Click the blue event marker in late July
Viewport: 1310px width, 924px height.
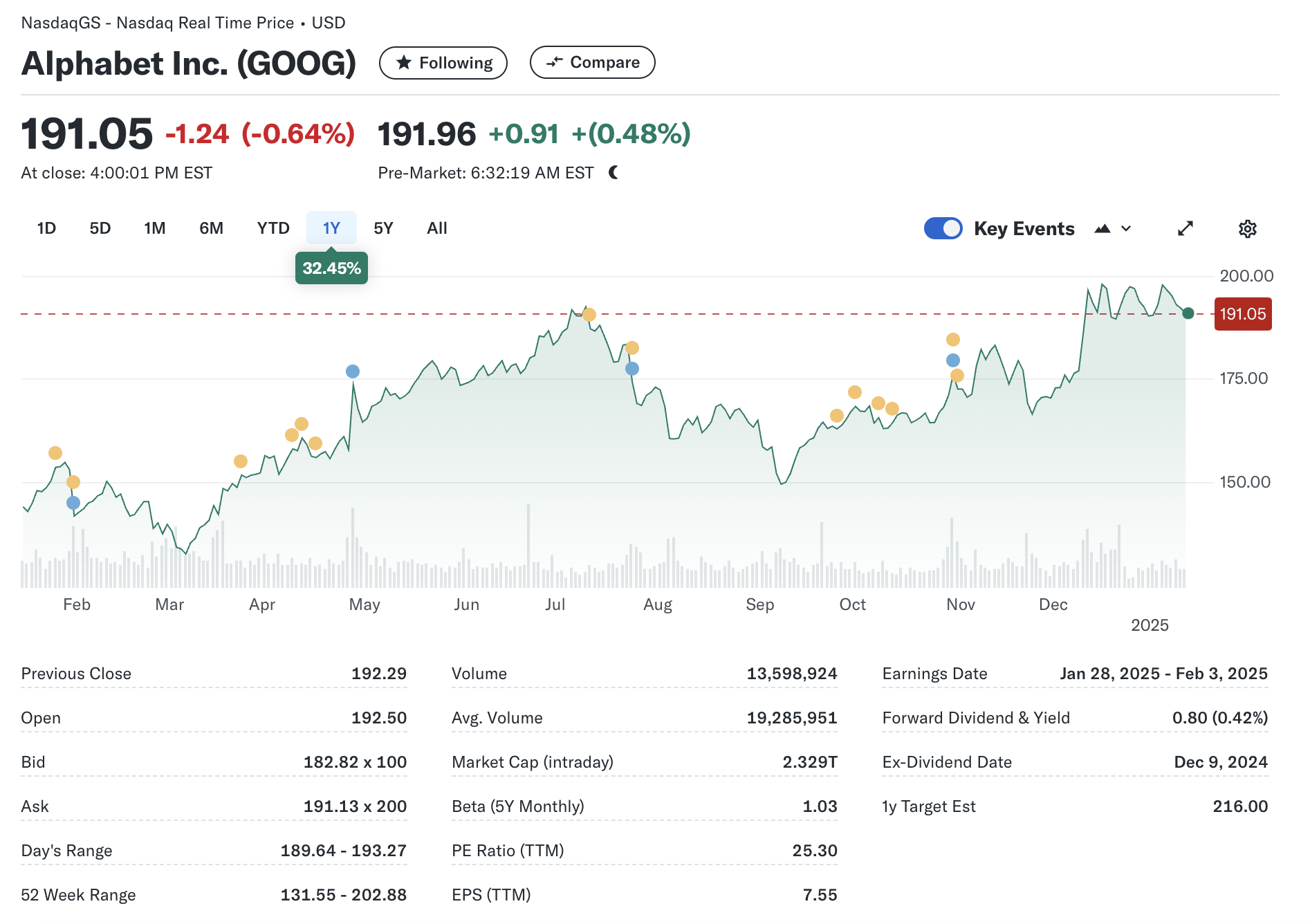(x=632, y=369)
